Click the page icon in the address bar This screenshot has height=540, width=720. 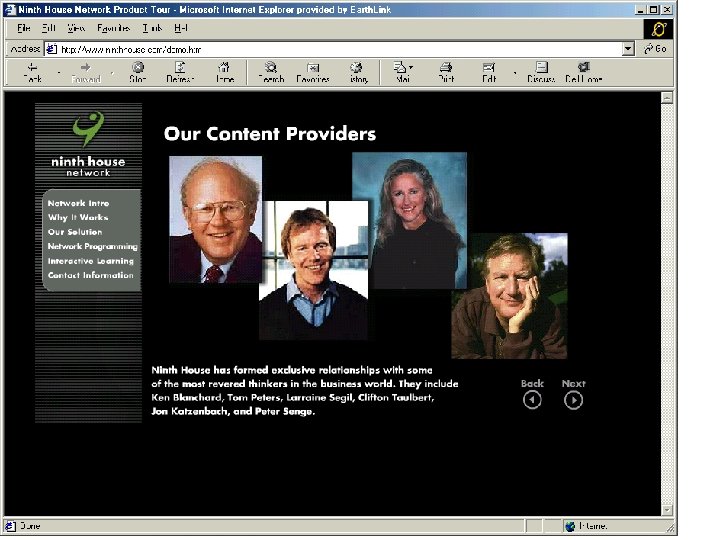coord(51,49)
